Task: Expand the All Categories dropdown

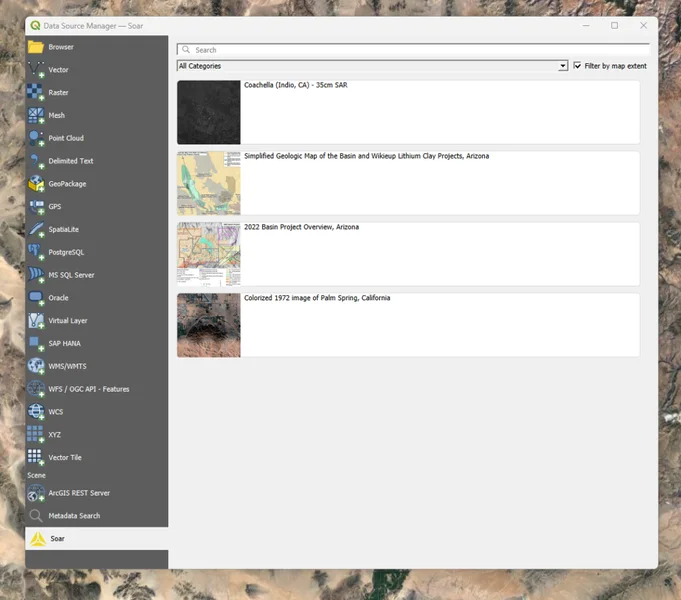Action: tap(372, 66)
